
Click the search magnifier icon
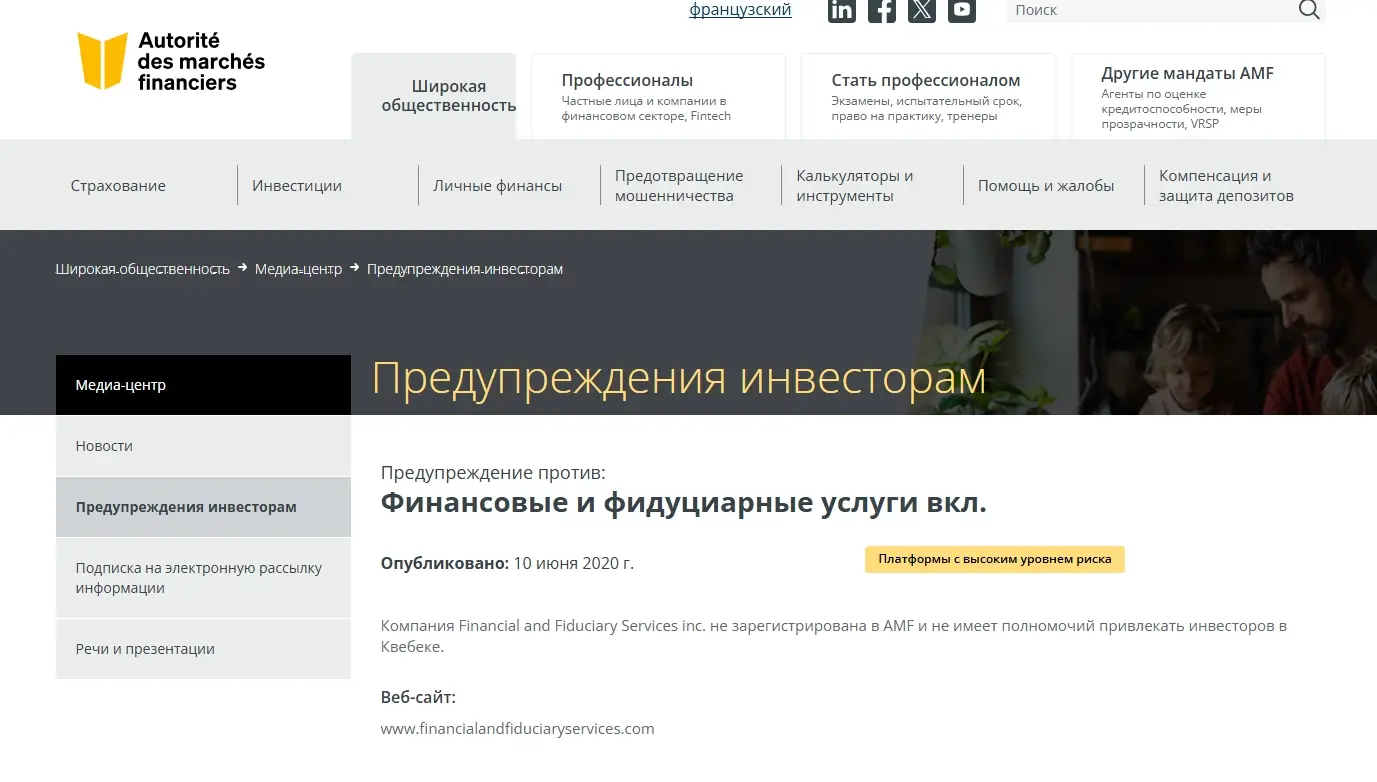(1309, 10)
